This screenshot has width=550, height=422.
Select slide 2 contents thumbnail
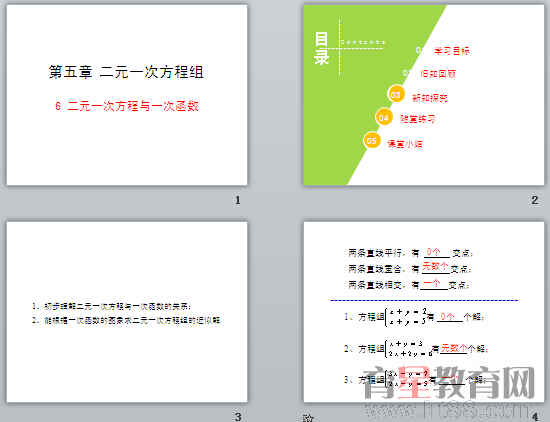pos(424,95)
